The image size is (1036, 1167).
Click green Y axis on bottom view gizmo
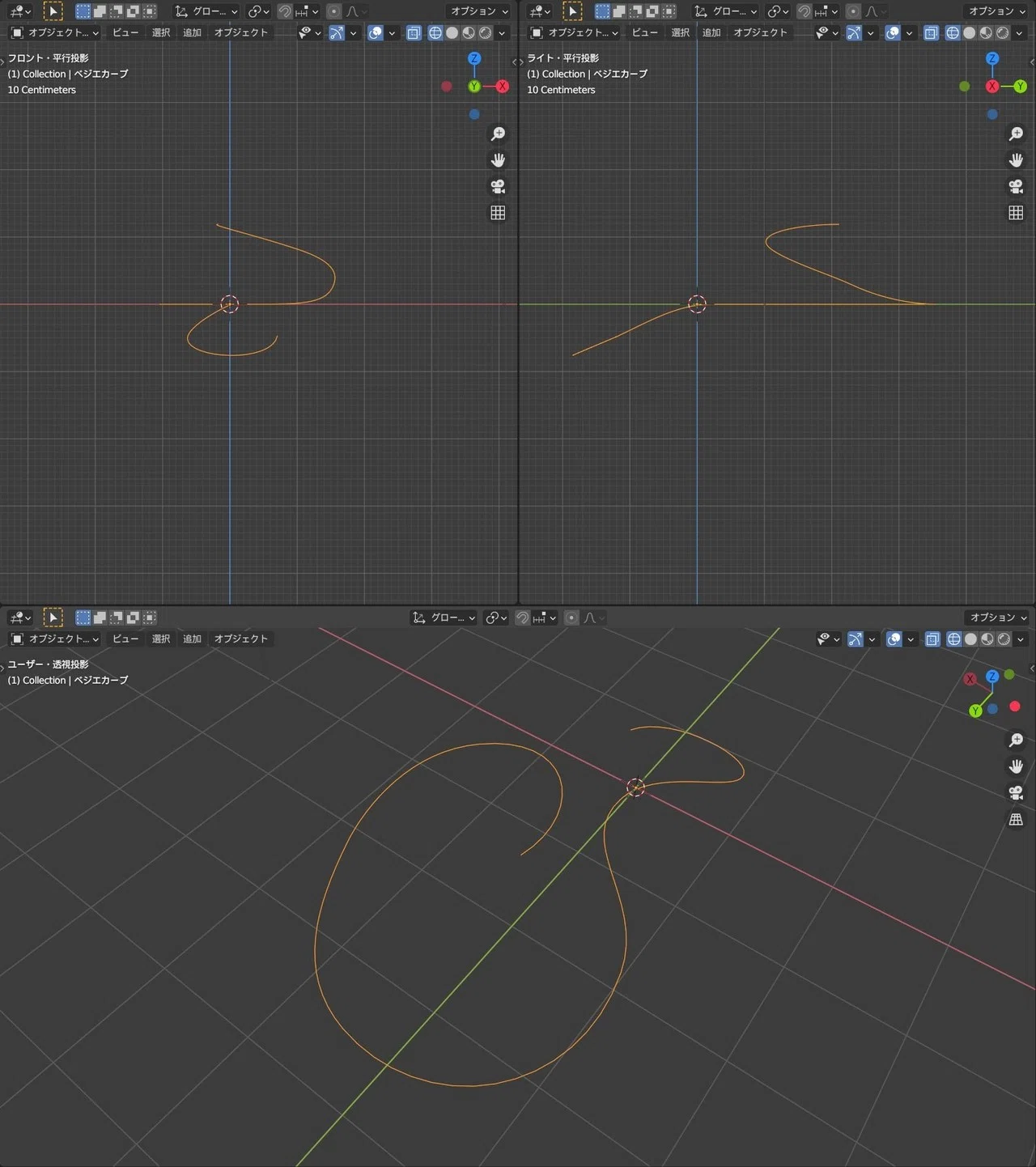coord(975,711)
